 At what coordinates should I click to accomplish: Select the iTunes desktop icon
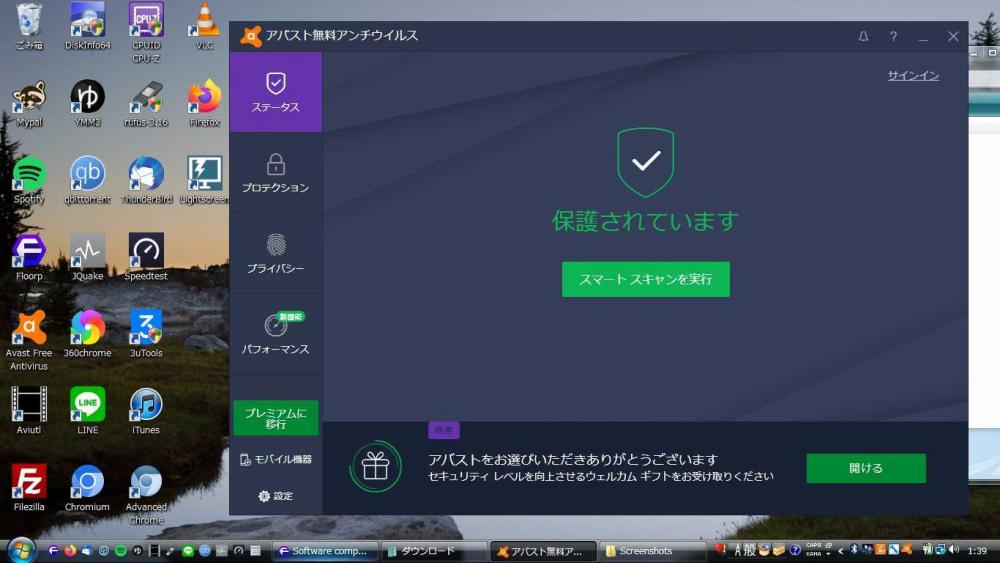coord(146,411)
